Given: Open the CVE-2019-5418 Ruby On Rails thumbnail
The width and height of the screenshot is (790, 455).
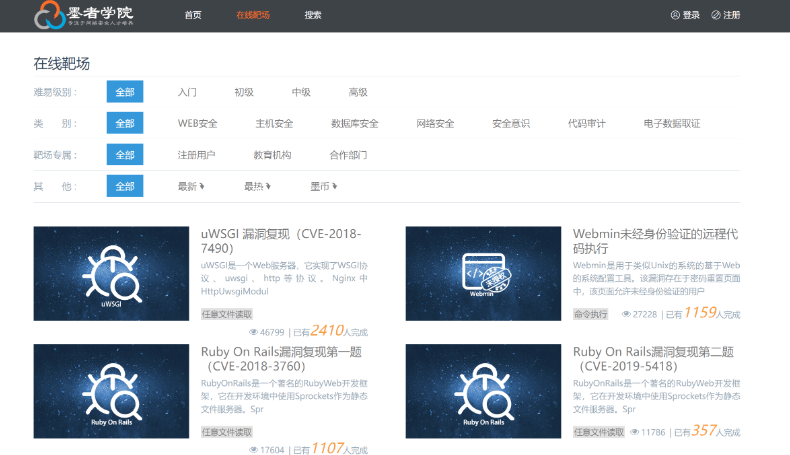Looking at the screenshot, I should click(483, 392).
